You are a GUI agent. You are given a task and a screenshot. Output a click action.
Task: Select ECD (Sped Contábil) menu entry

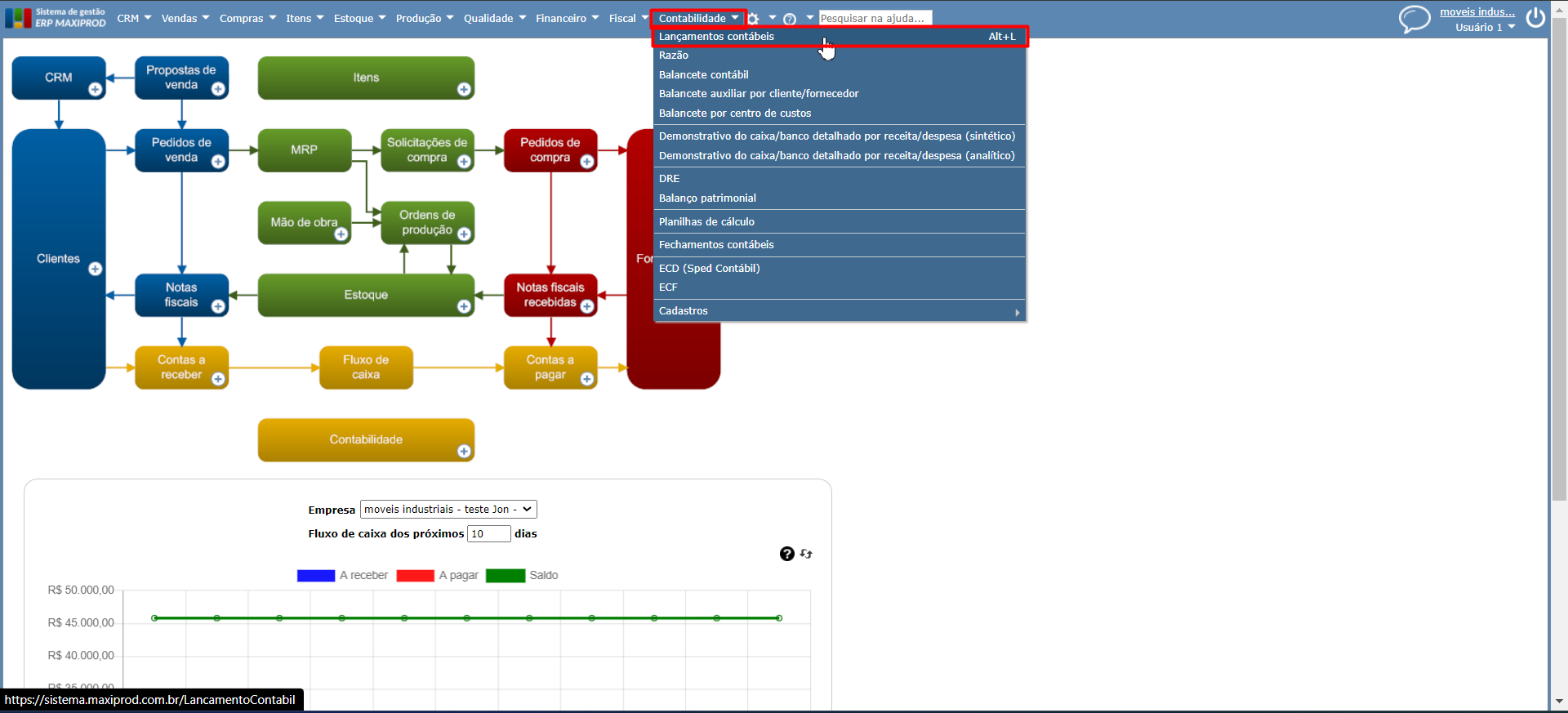click(x=840, y=269)
